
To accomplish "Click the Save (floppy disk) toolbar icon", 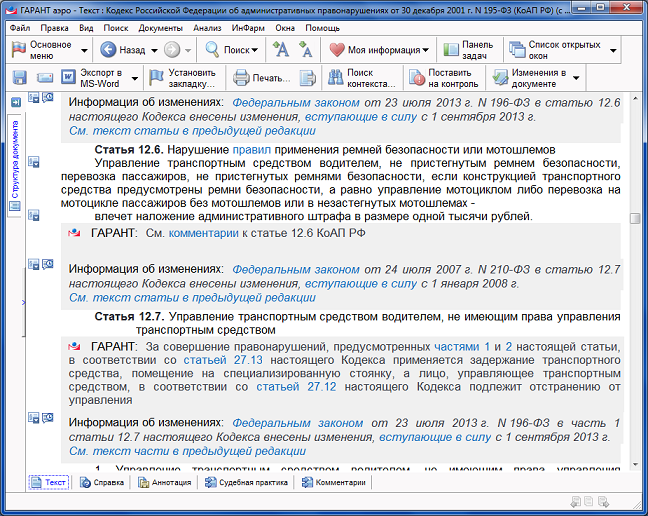I will (19, 77).
